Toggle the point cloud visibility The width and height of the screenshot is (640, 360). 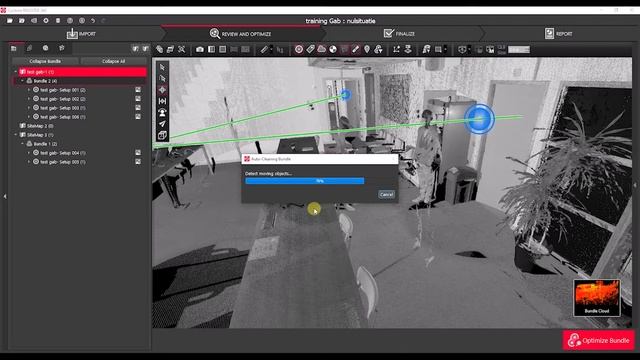click(x=322, y=49)
